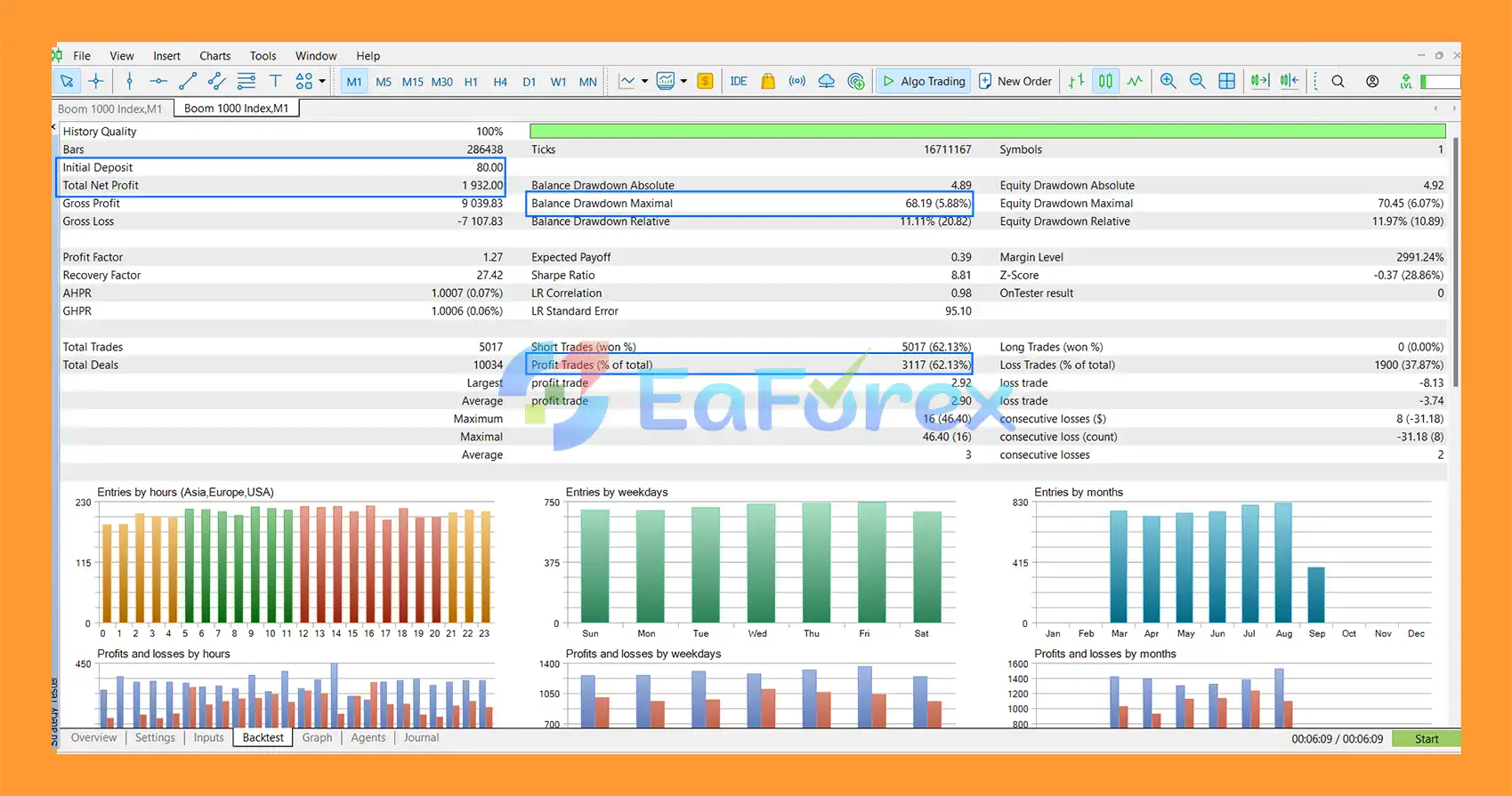Click the indicators list icon
1512x796 pixels.
point(666,81)
